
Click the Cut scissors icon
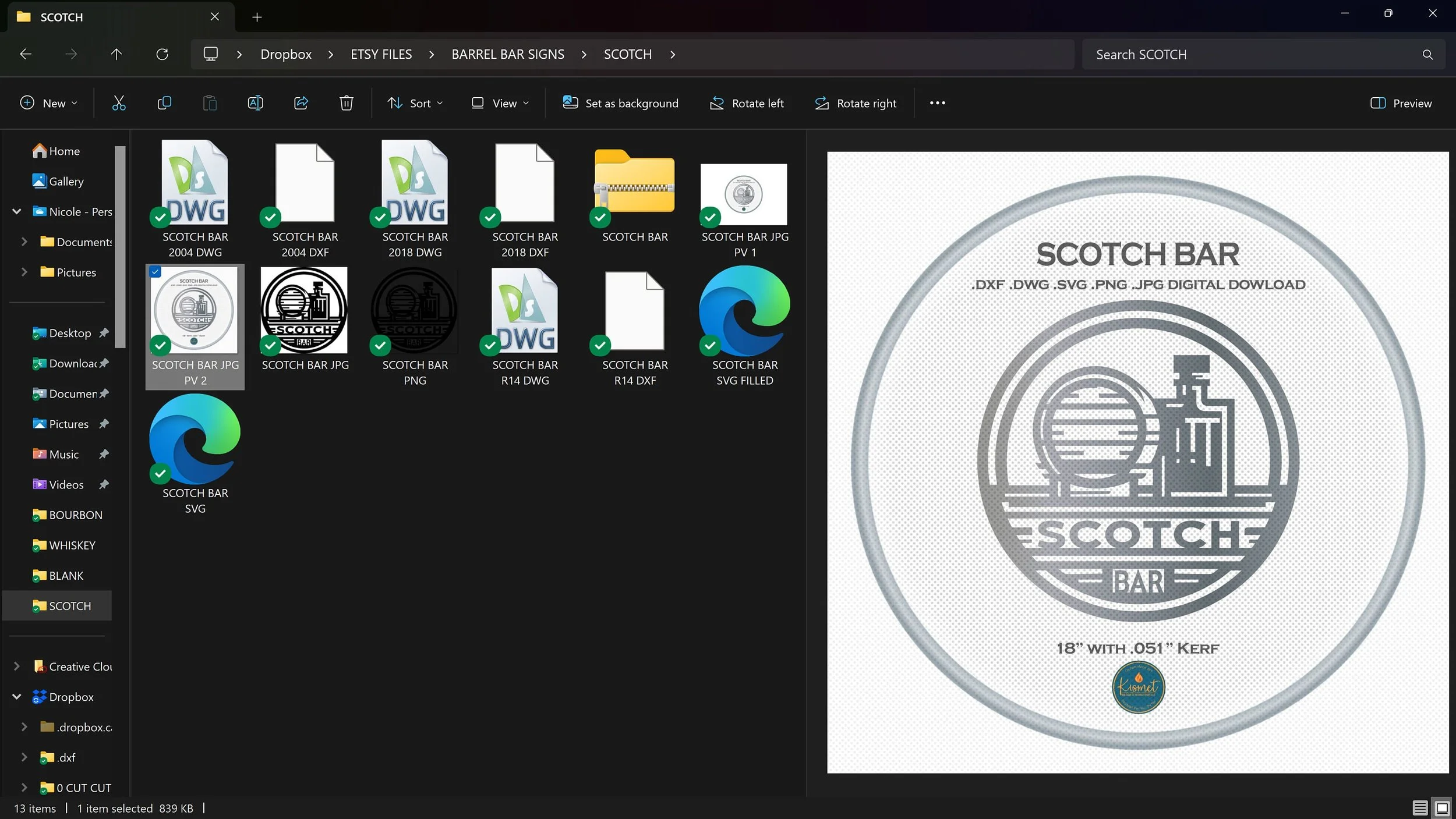point(119,103)
